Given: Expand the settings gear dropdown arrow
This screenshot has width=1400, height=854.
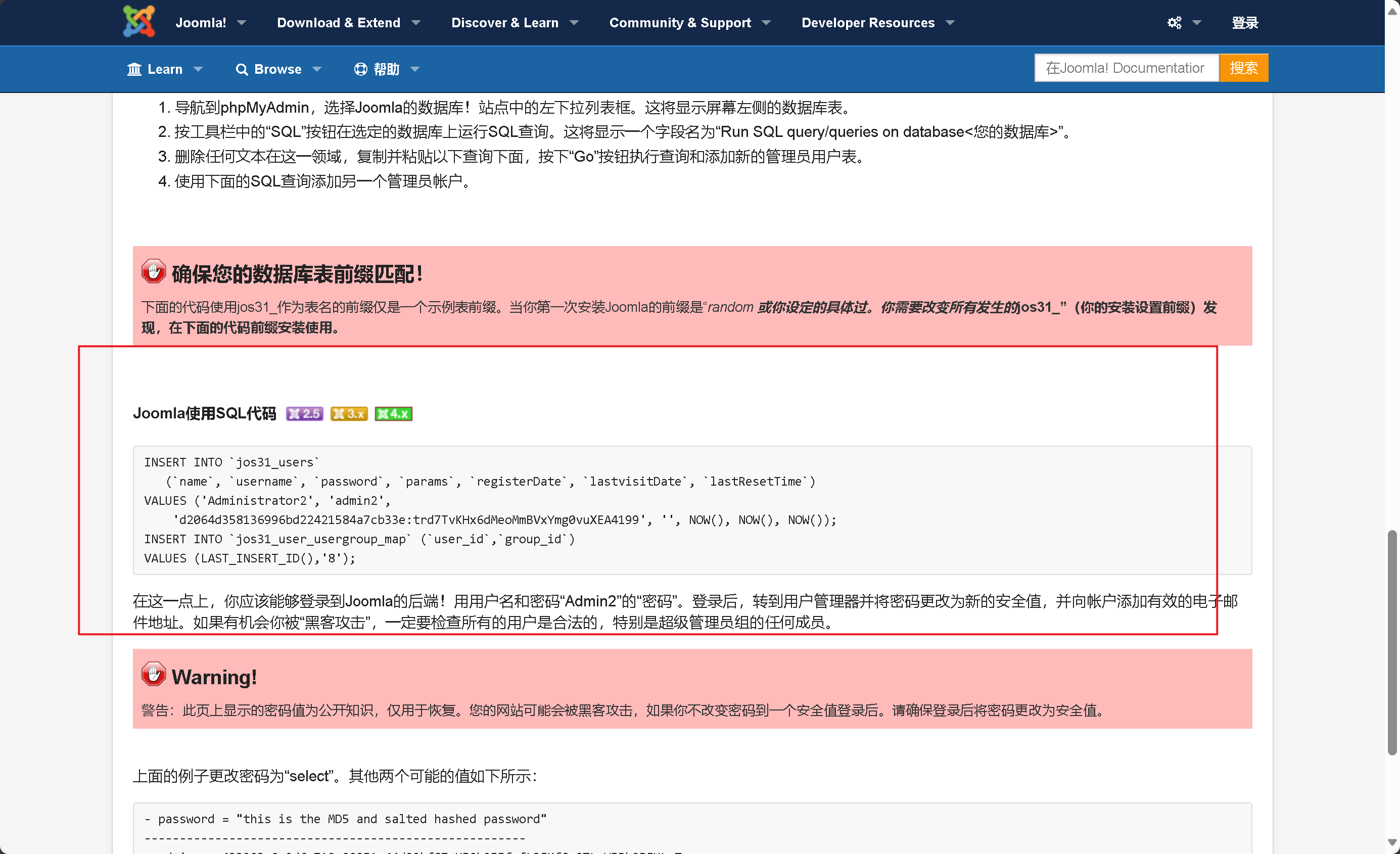Looking at the screenshot, I should click(x=1197, y=23).
